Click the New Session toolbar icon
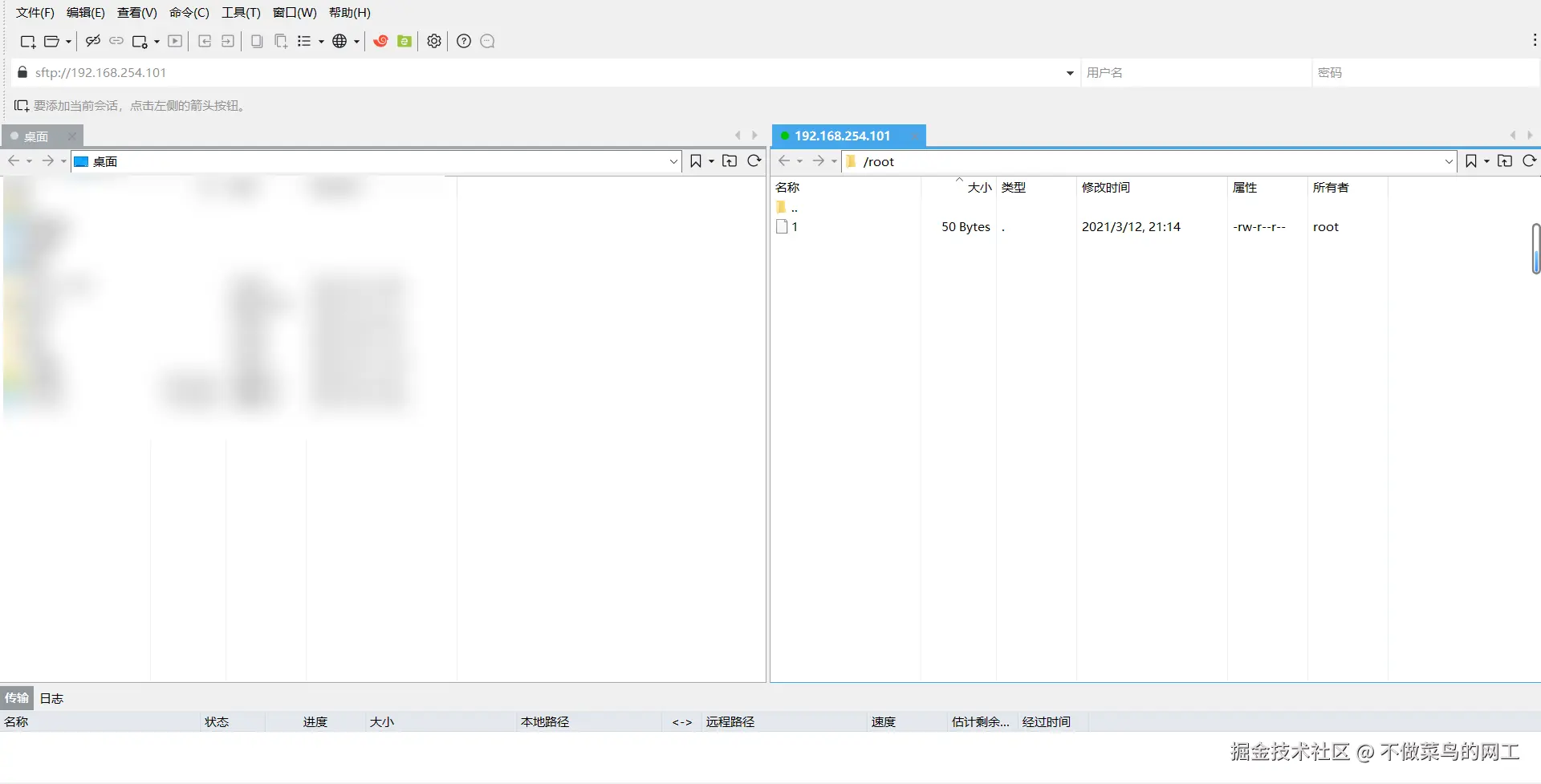 pos(27,42)
